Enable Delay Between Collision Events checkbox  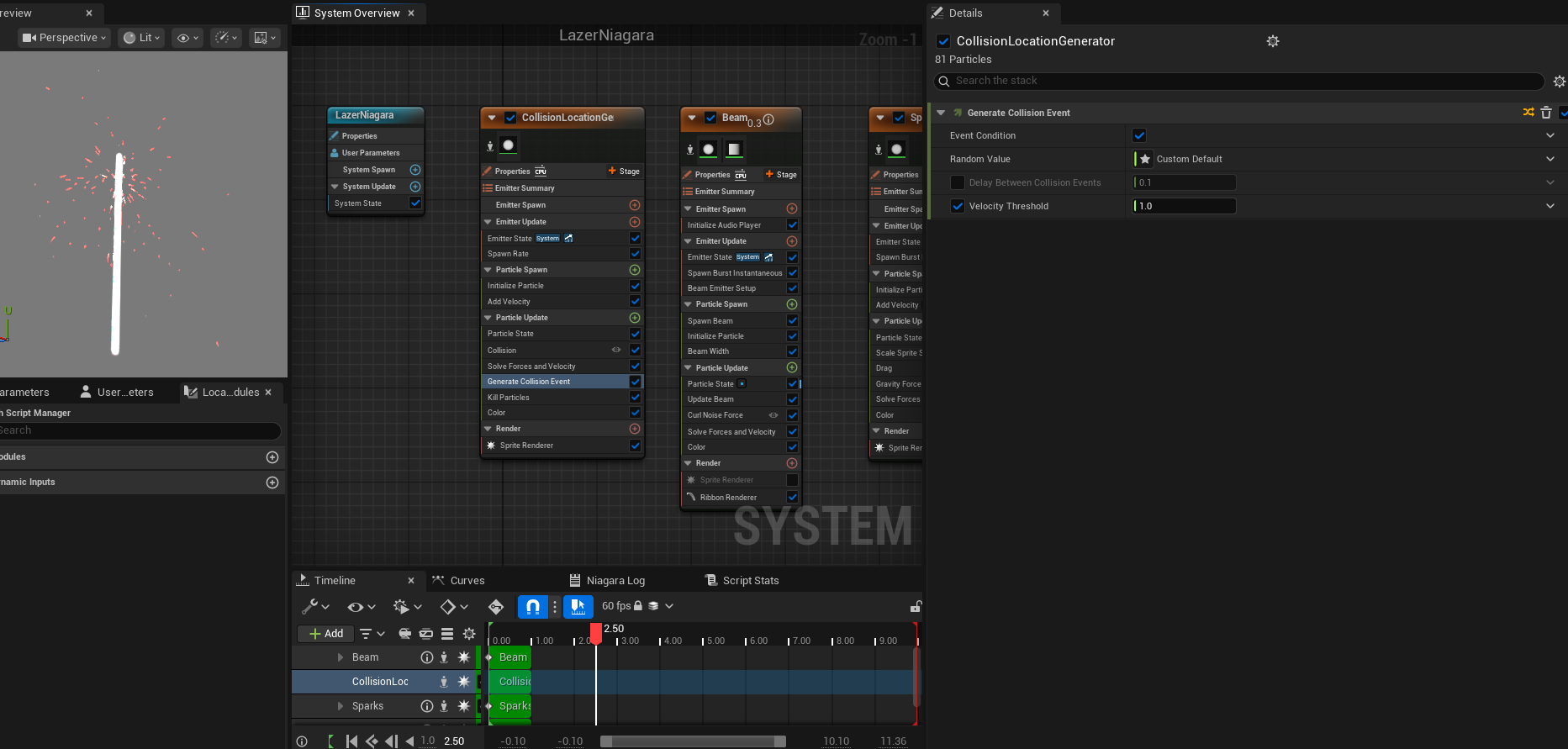tap(958, 182)
